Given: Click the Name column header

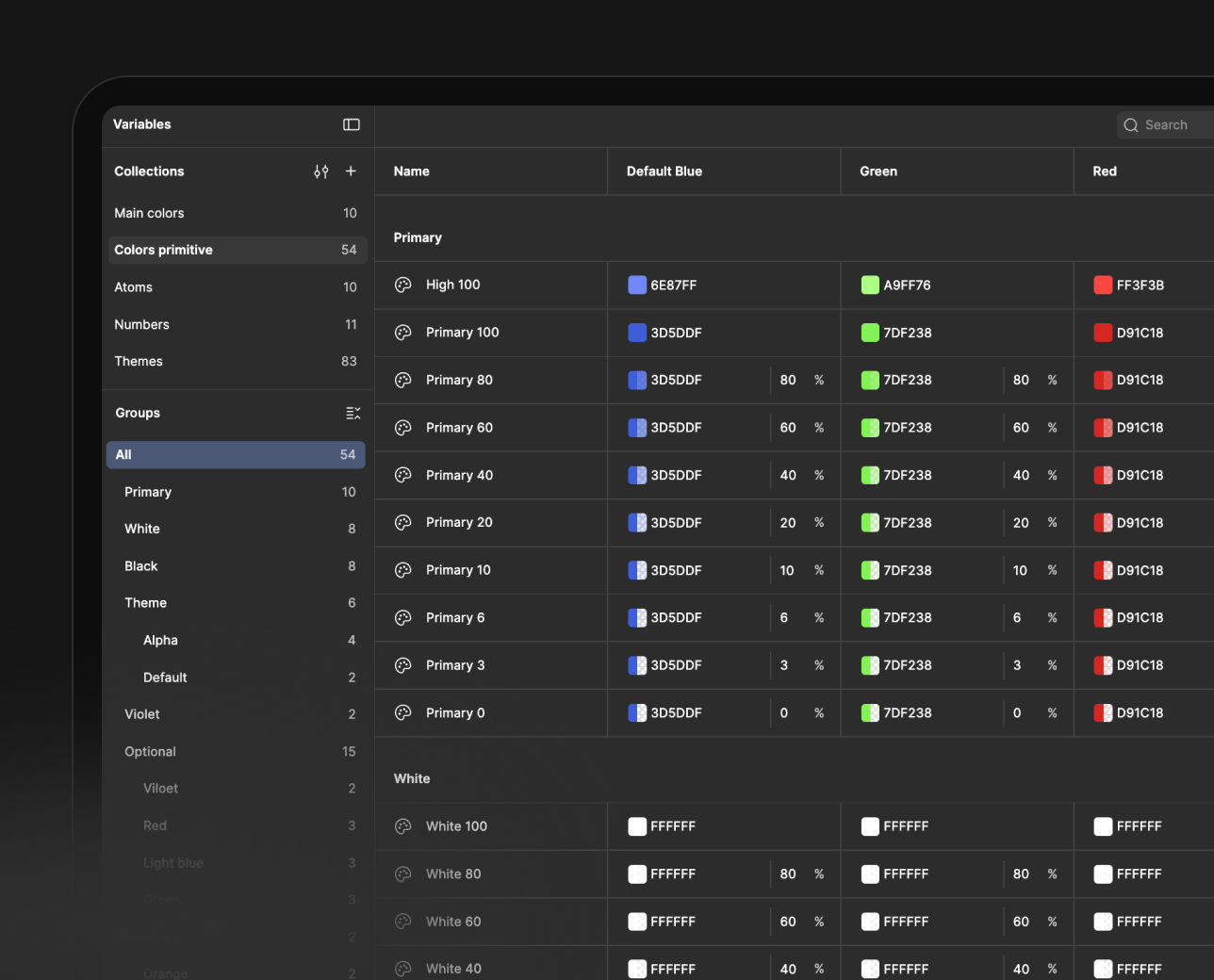Looking at the screenshot, I should click(x=412, y=171).
